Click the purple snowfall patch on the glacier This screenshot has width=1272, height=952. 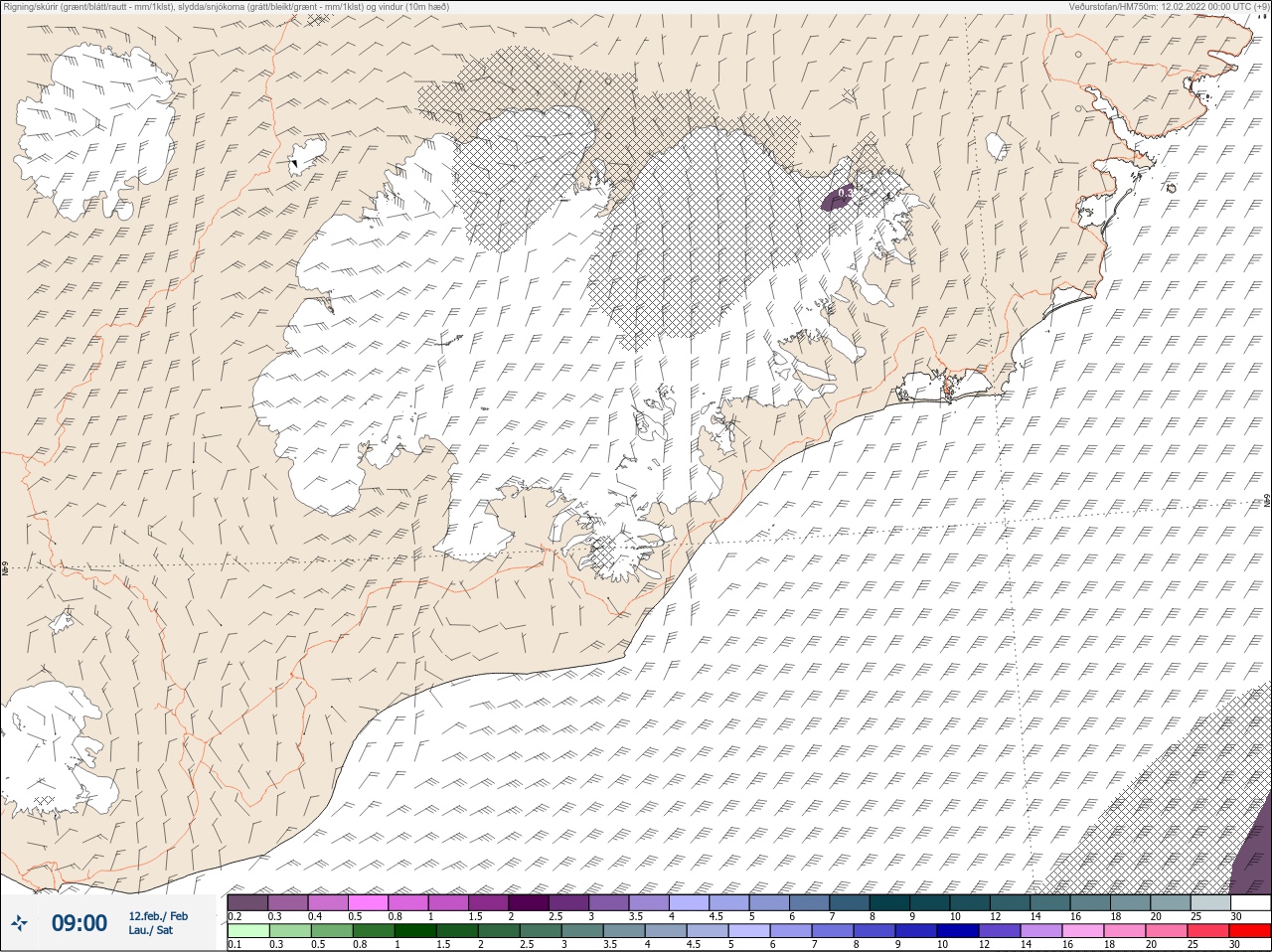click(x=839, y=197)
